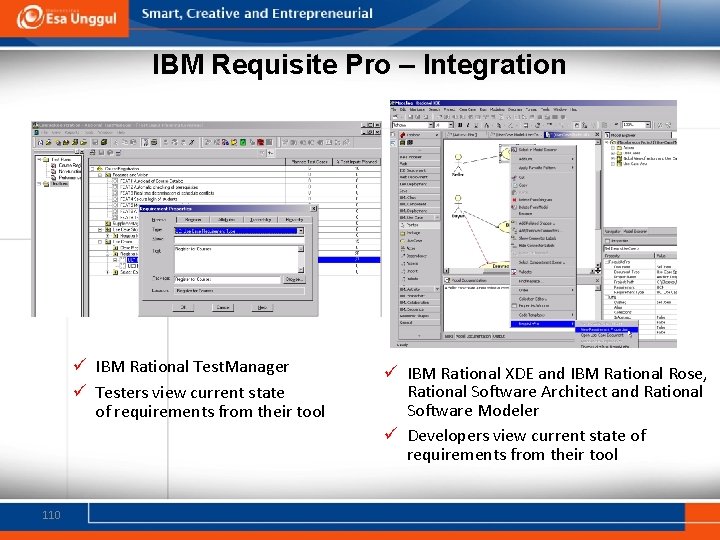Open the zoom percentage dropdown in XDE toolbar
720x540 pixels.
(648, 125)
